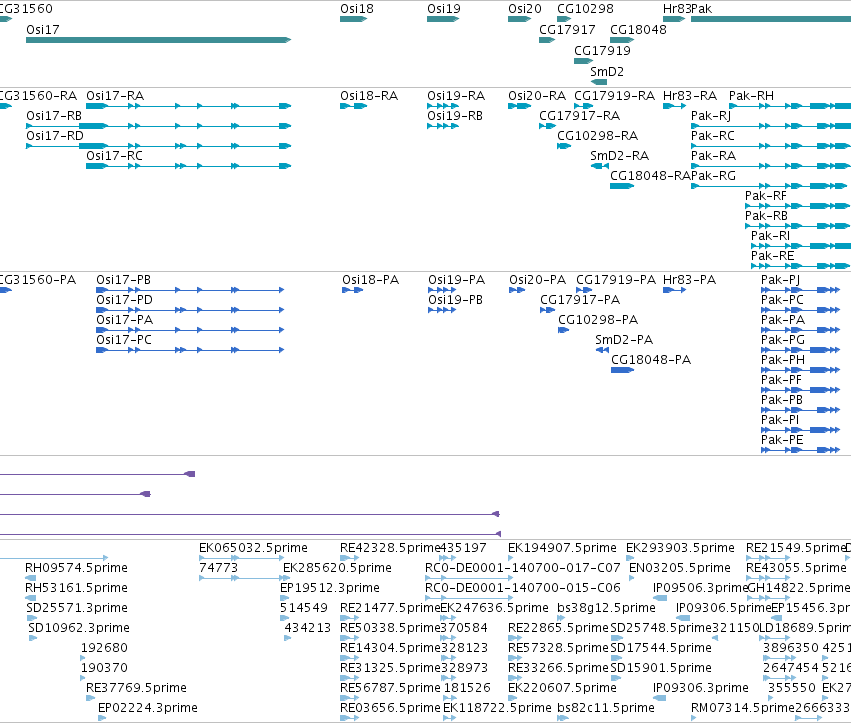The image size is (851, 723).
Task: Select the RC0-DE0001-140700-017-C07 clone label
Action: 523,568
